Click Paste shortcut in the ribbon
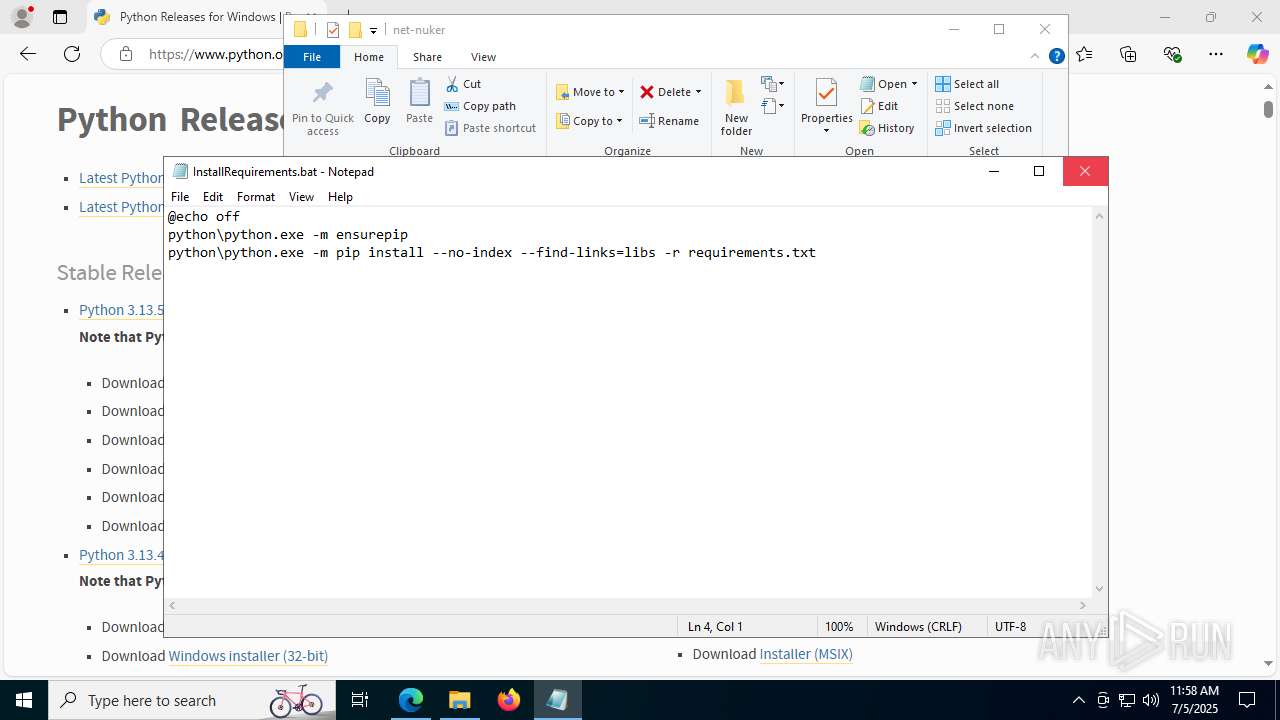Viewport: 1280px width, 720px height. (x=490, y=128)
